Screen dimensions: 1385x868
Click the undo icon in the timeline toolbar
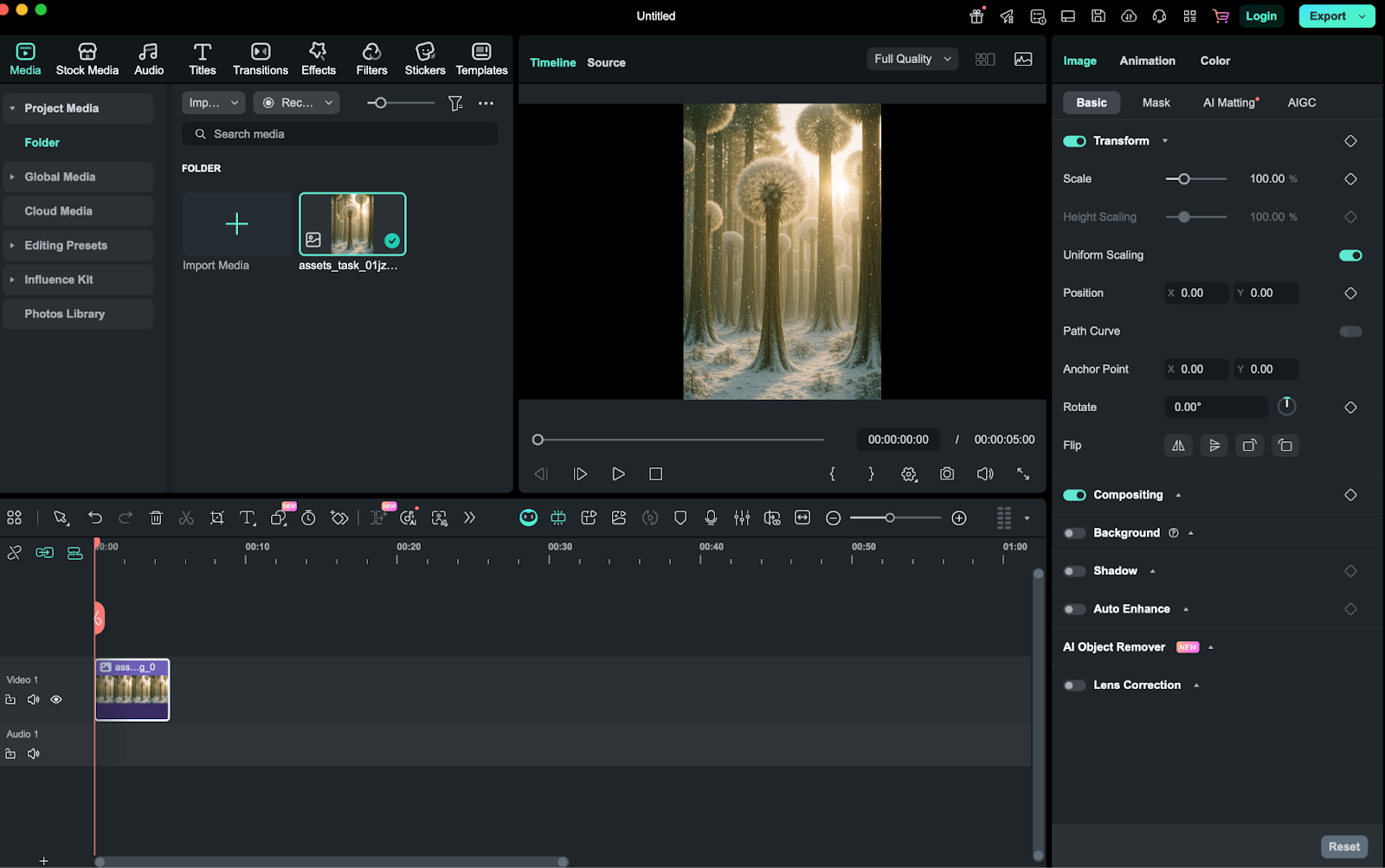[95, 518]
